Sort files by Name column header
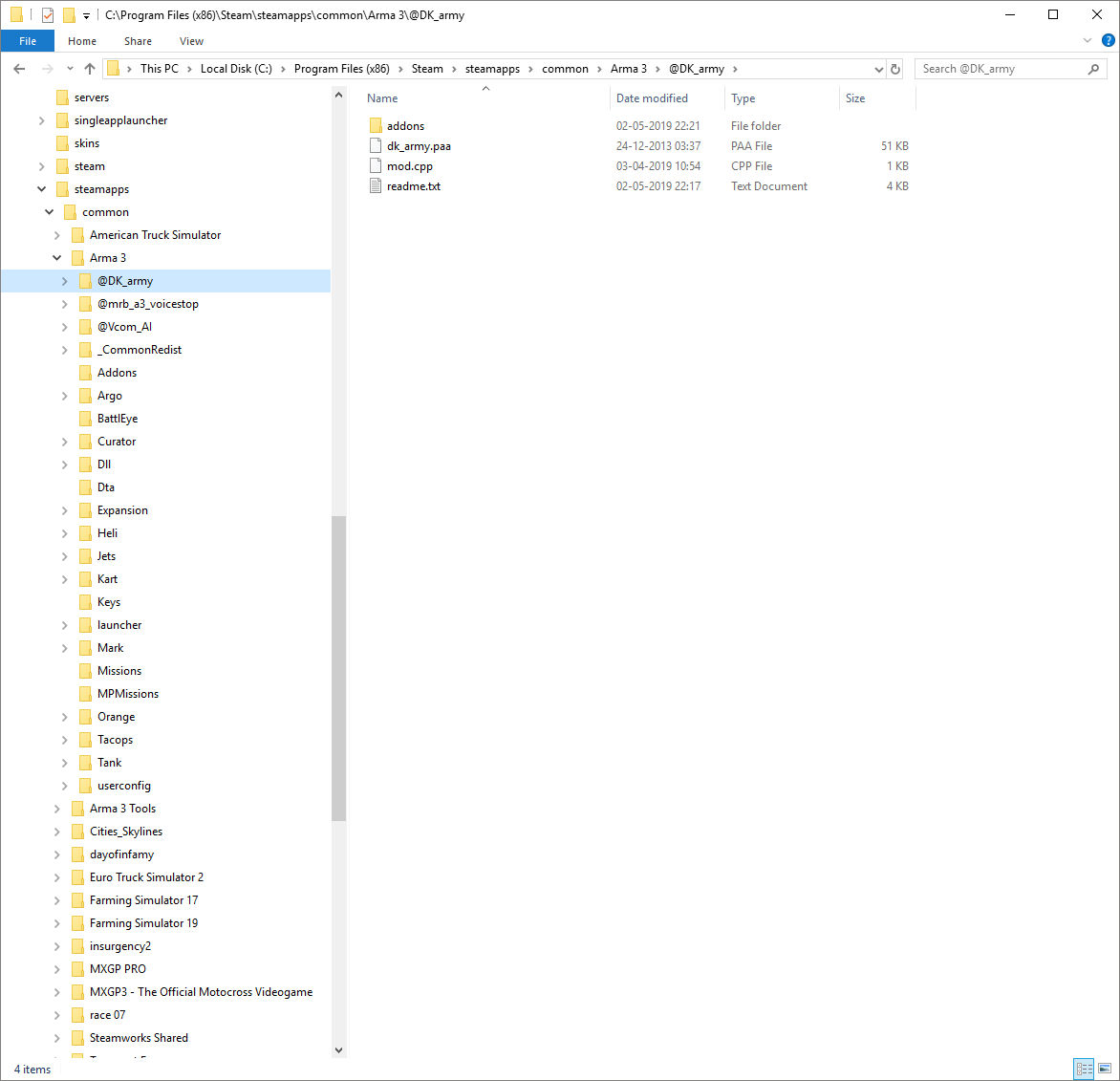Viewport: 1120px width, 1081px height. (485, 98)
